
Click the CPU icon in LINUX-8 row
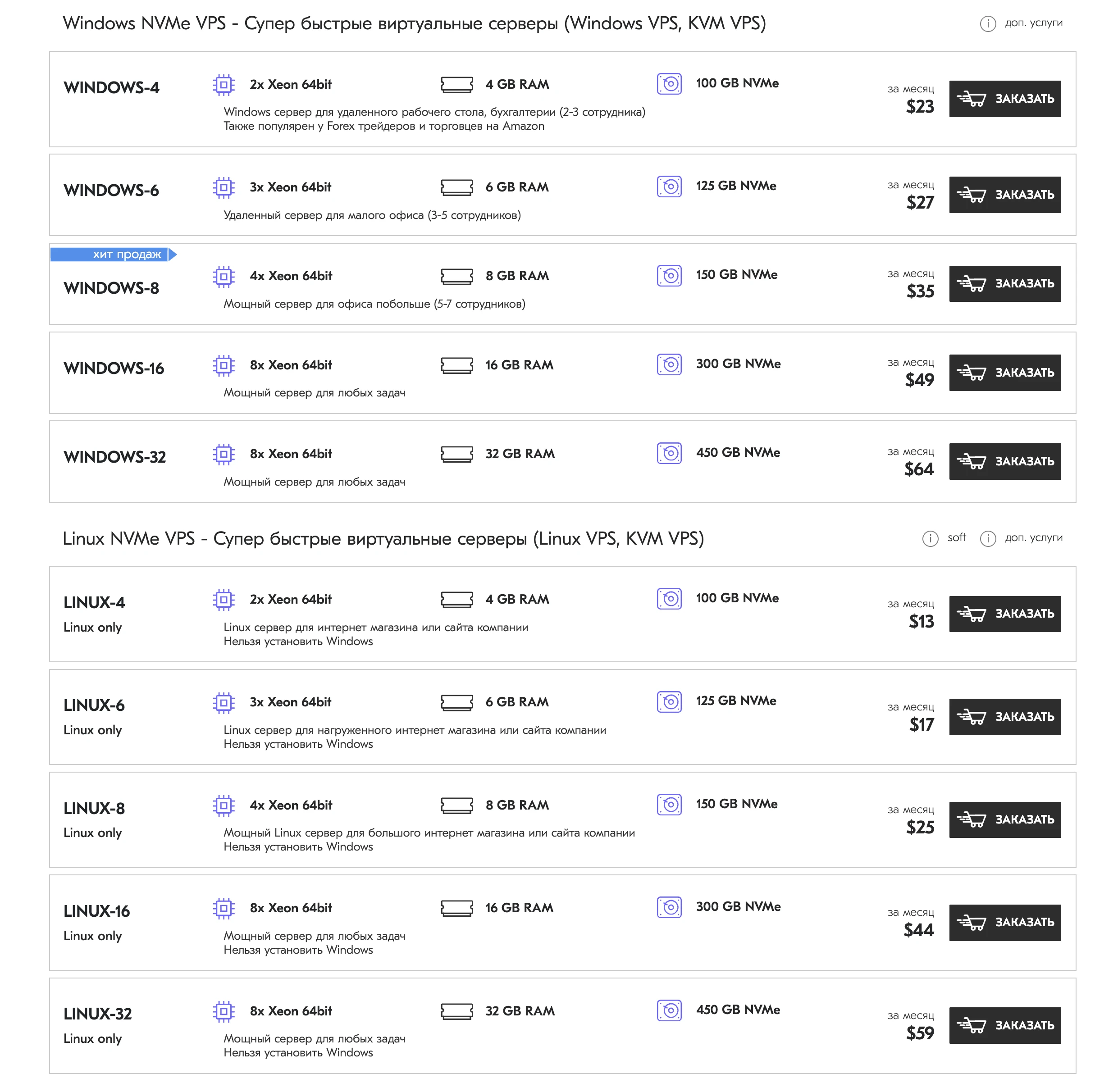click(x=224, y=805)
